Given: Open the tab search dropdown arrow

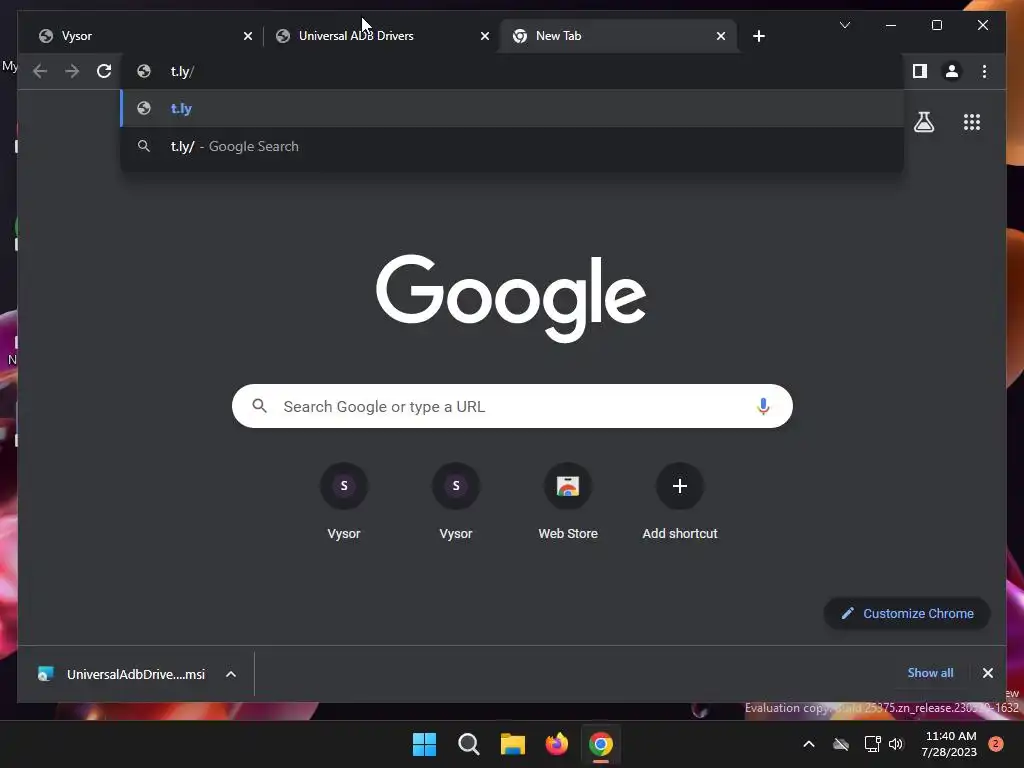Looking at the screenshot, I should (x=844, y=25).
